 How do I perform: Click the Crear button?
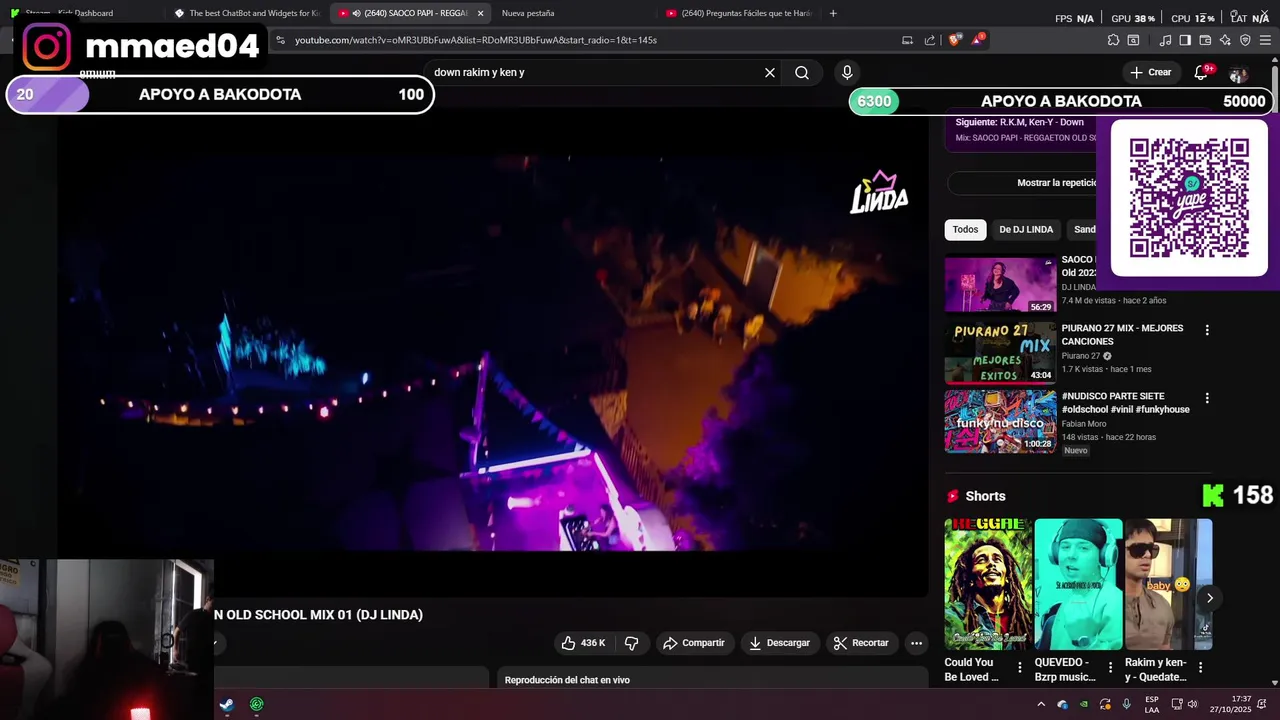coord(1151,72)
